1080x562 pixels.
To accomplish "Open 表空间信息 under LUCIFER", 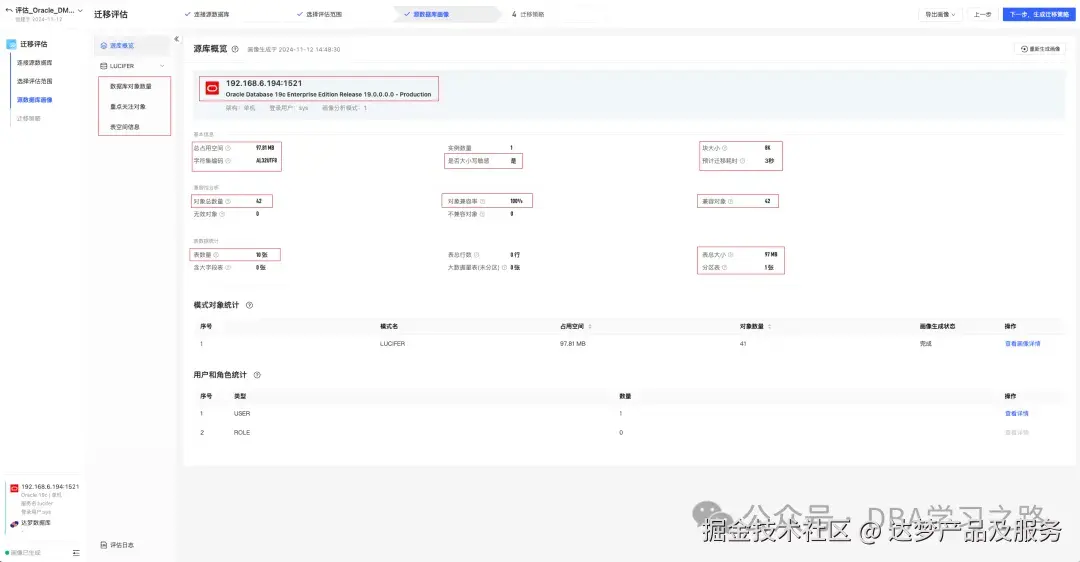I will tap(125, 127).
